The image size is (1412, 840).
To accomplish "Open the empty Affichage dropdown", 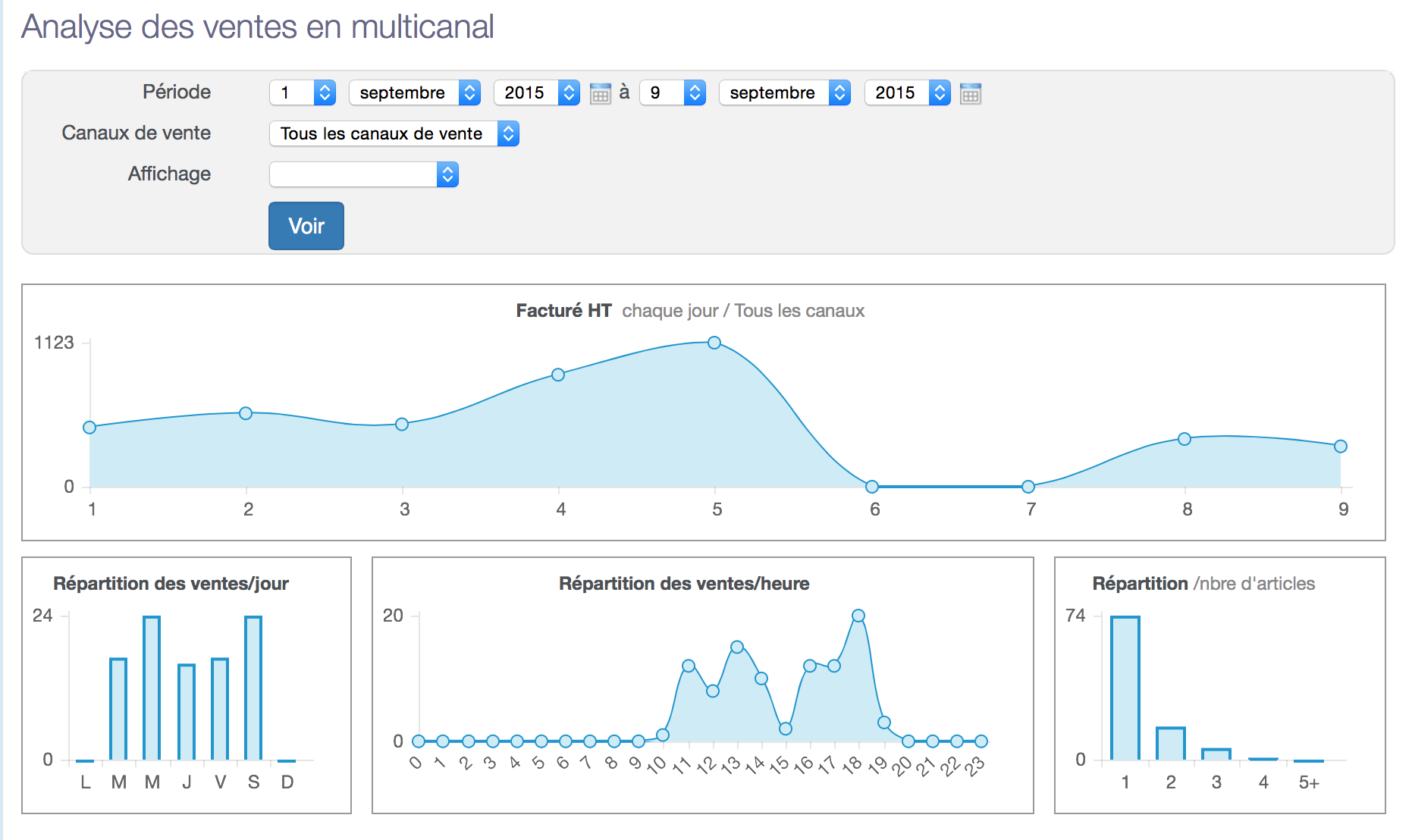I will coord(364,174).
